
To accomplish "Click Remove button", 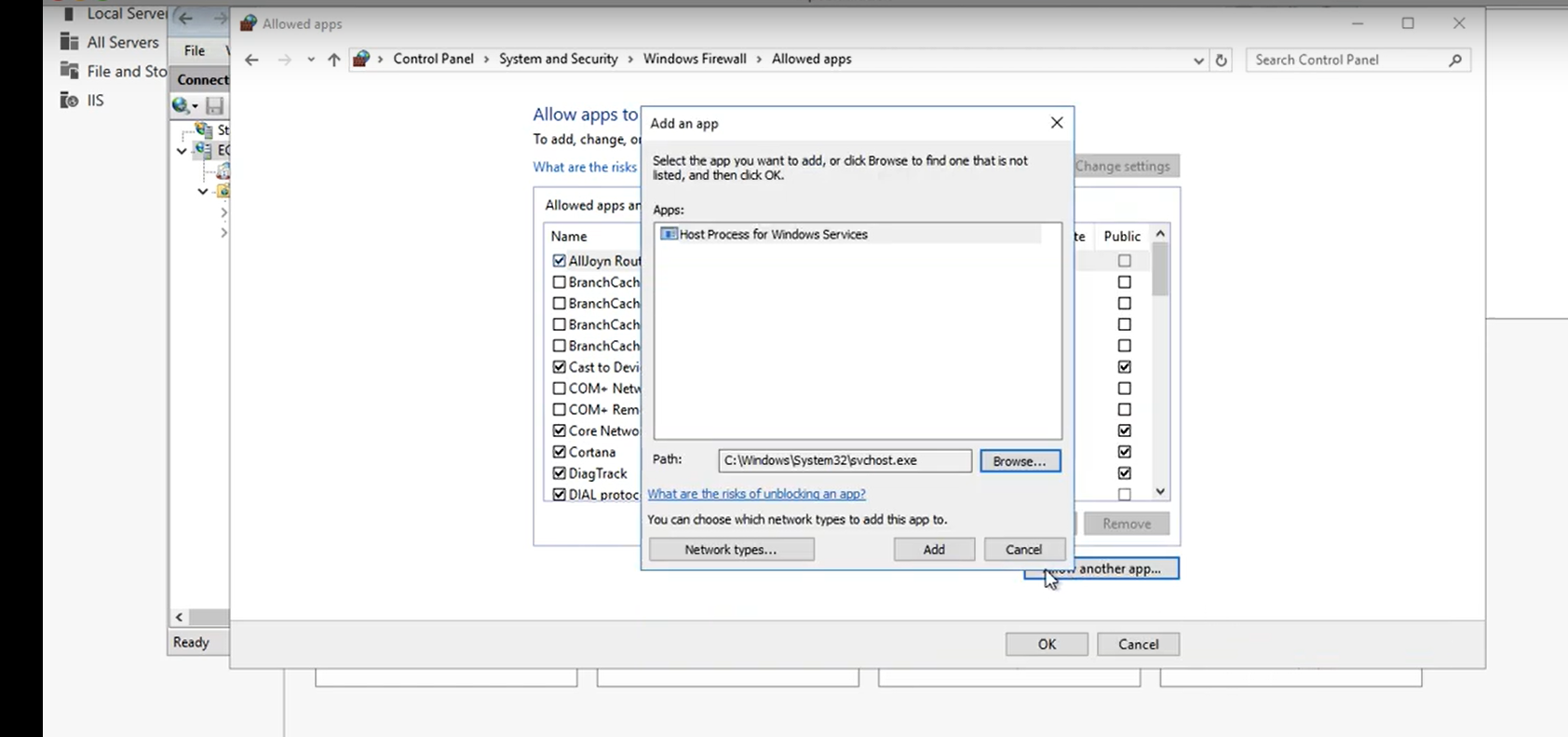I will (x=1127, y=524).
